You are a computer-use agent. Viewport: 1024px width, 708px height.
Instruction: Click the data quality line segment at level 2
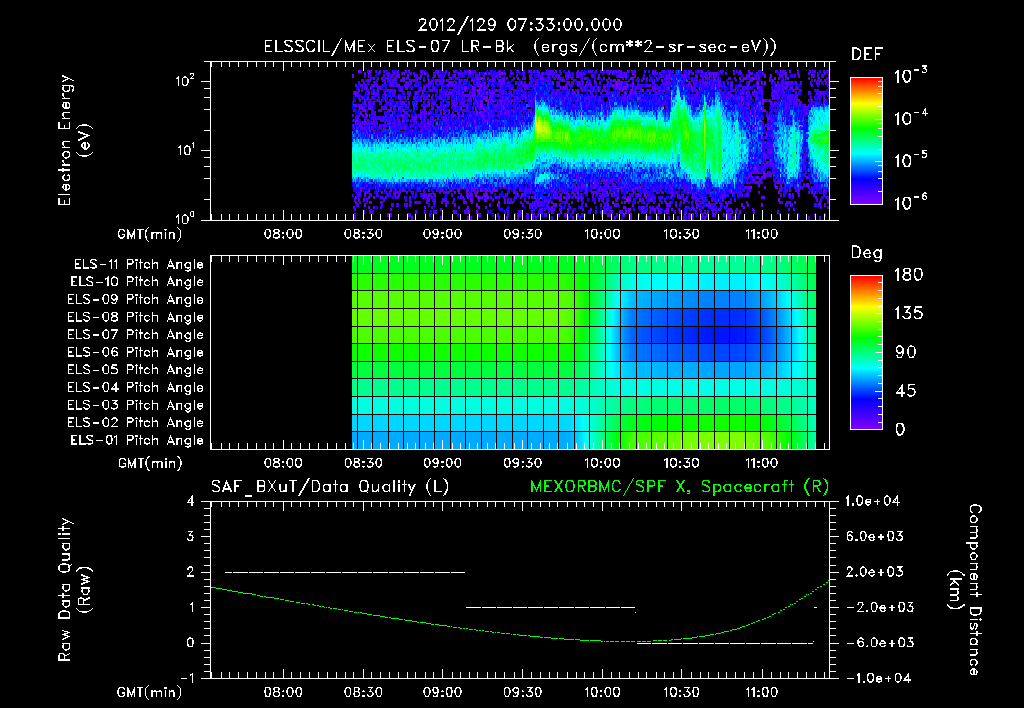(345, 572)
